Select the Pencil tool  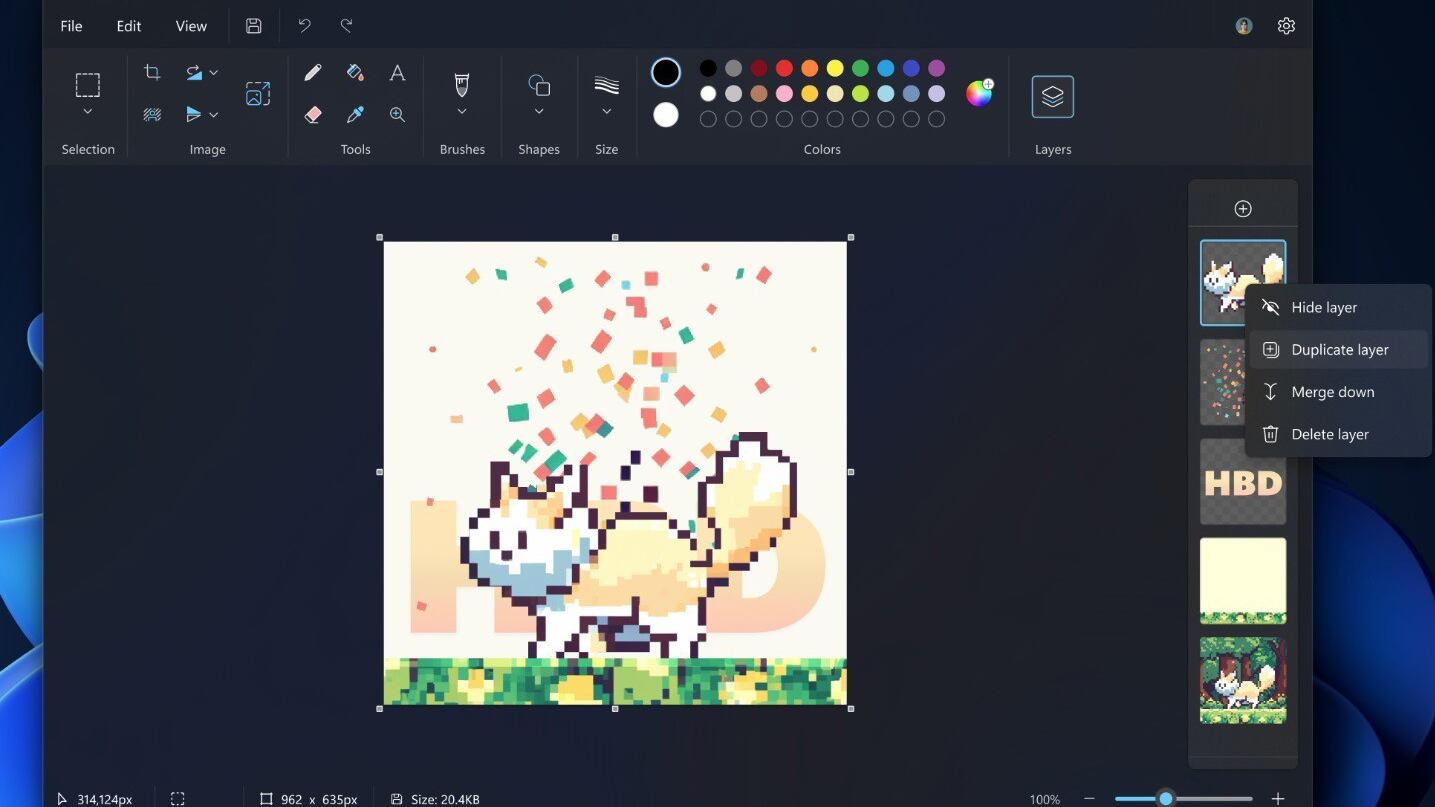(x=313, y=72)
